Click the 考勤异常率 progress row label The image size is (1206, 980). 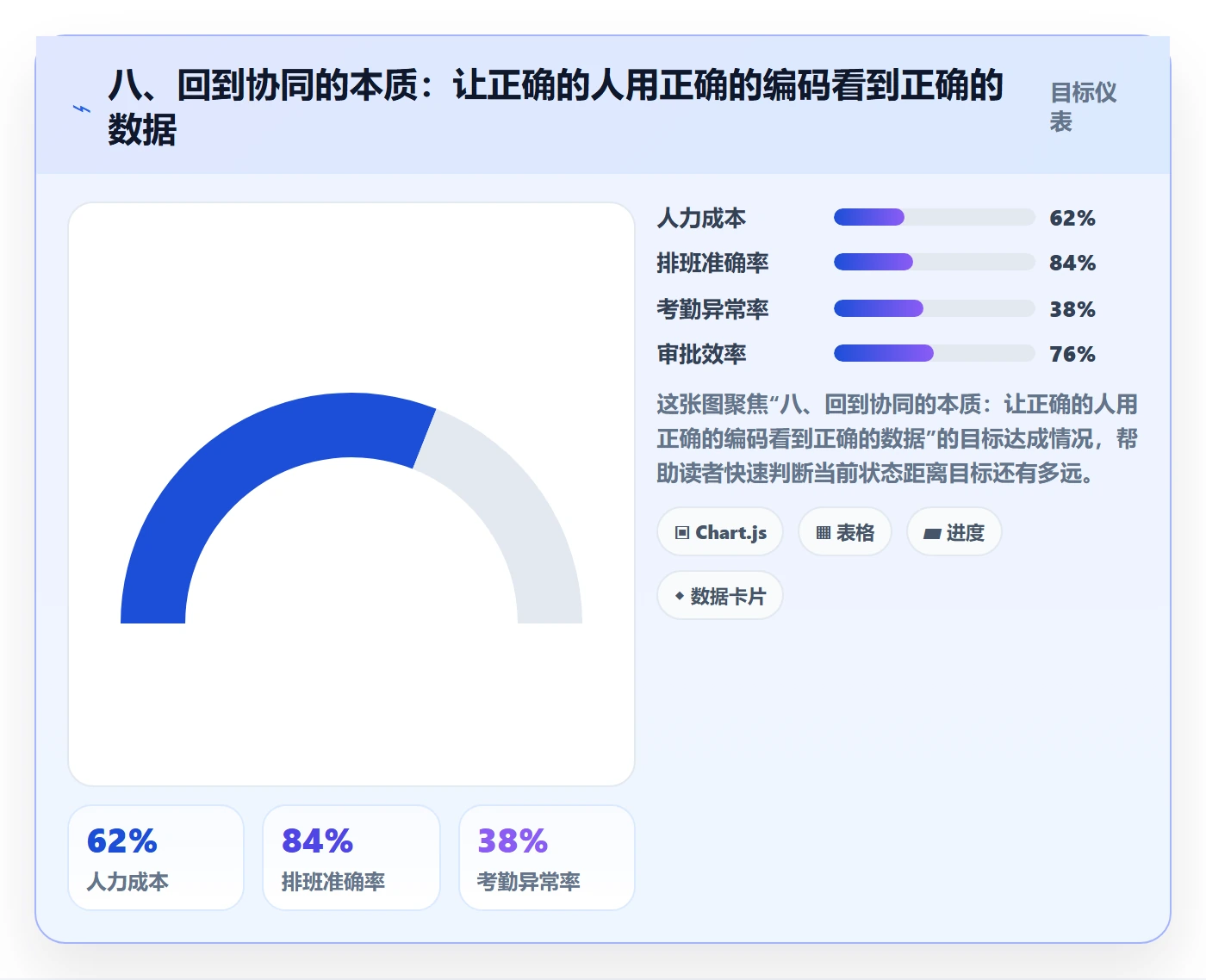[712, 309]
